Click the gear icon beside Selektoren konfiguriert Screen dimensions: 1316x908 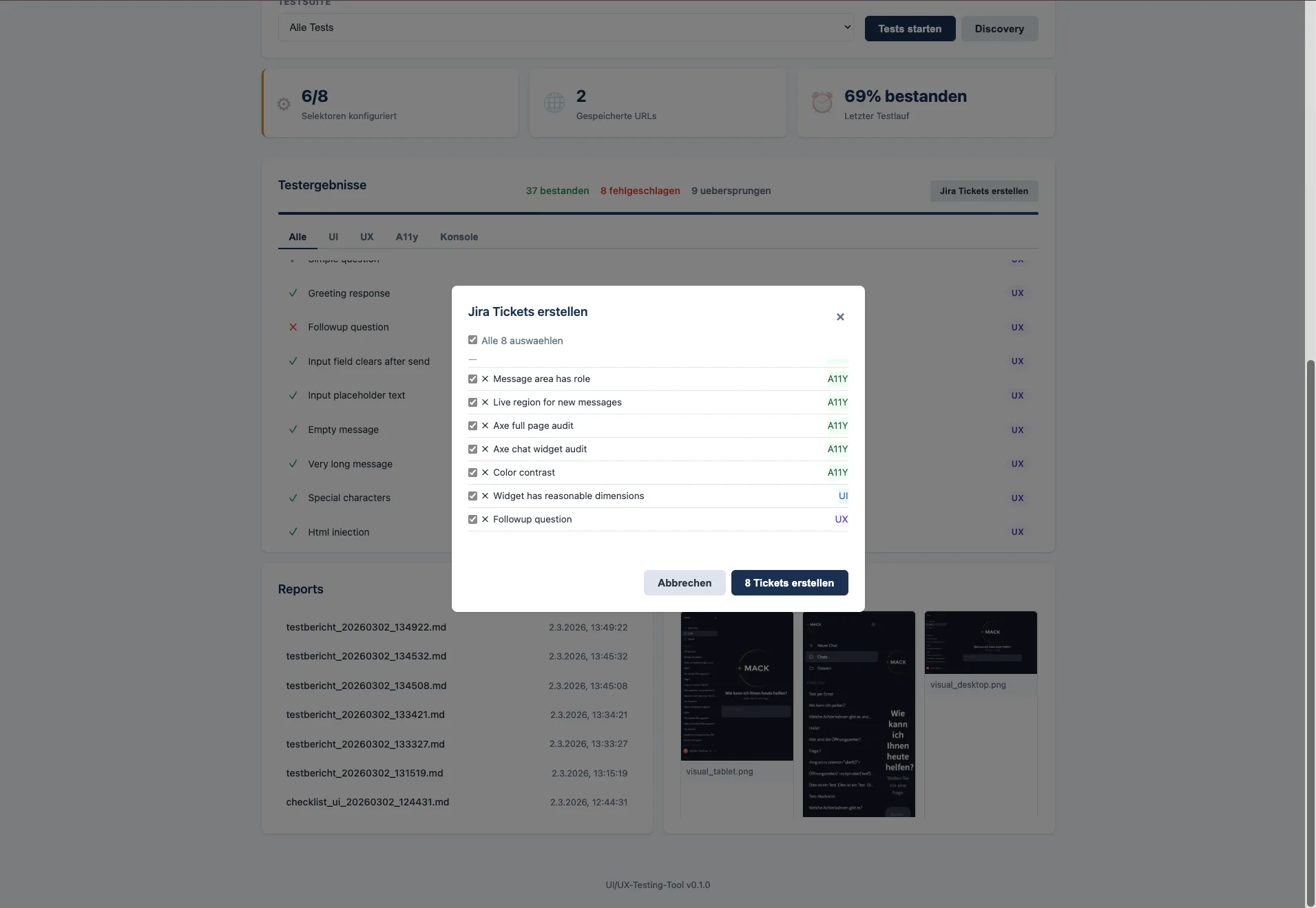284,104
